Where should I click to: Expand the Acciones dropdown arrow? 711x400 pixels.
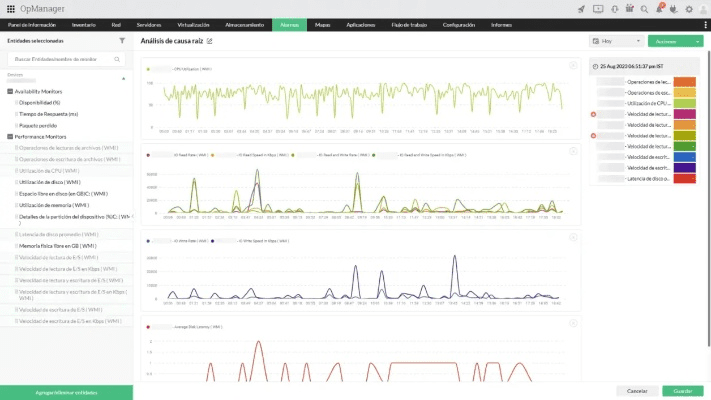(x=696, y=42)
